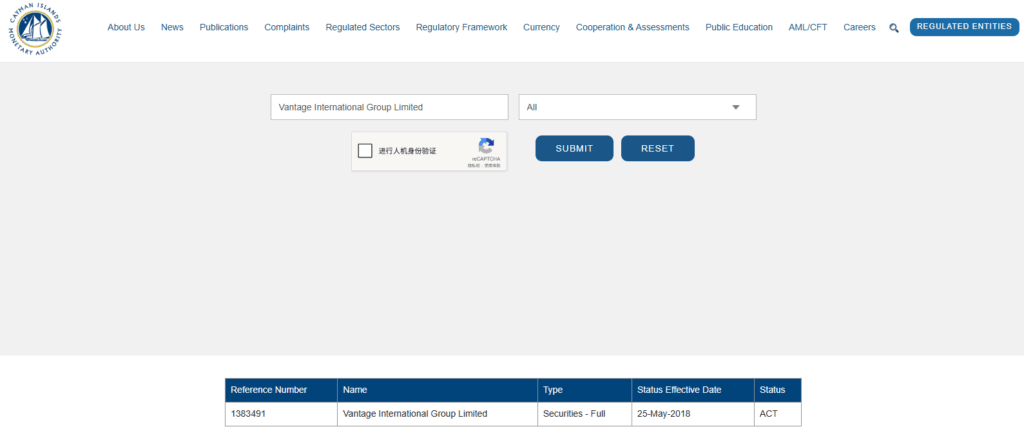Go to Publications menu
This screenshot has width=1024, height=429.
(224, 27)
